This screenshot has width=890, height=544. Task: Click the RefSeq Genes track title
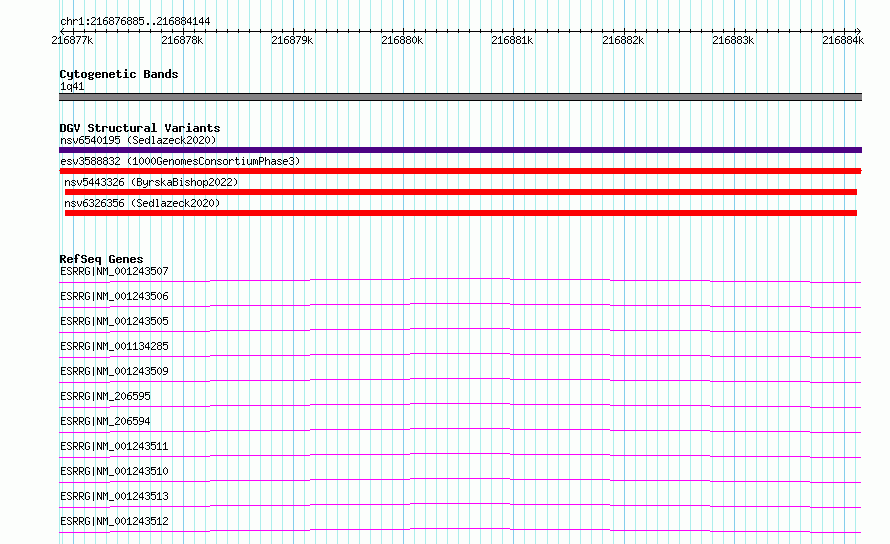(102, 259)
